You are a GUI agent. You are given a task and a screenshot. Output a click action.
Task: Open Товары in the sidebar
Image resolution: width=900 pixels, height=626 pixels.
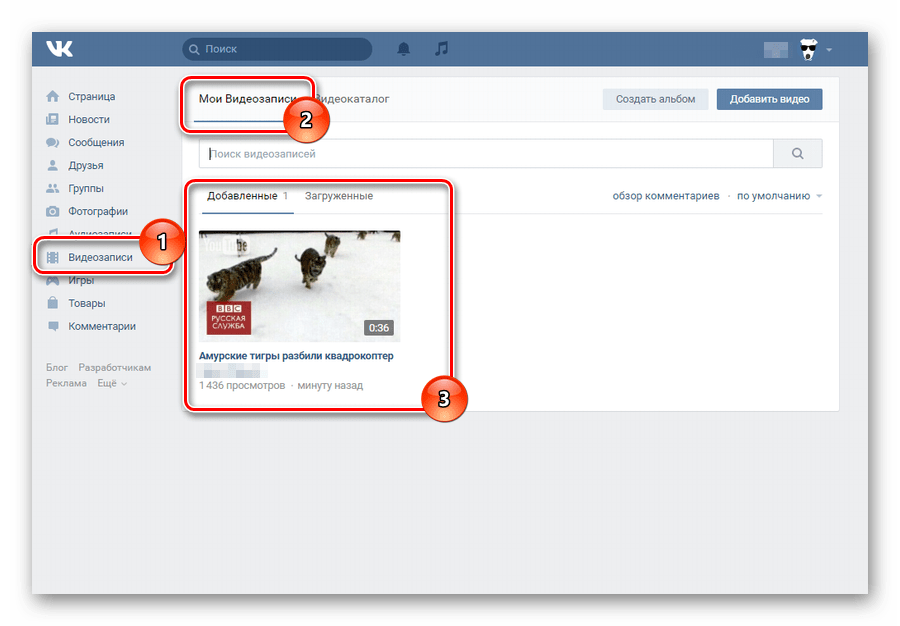point(87,303)
